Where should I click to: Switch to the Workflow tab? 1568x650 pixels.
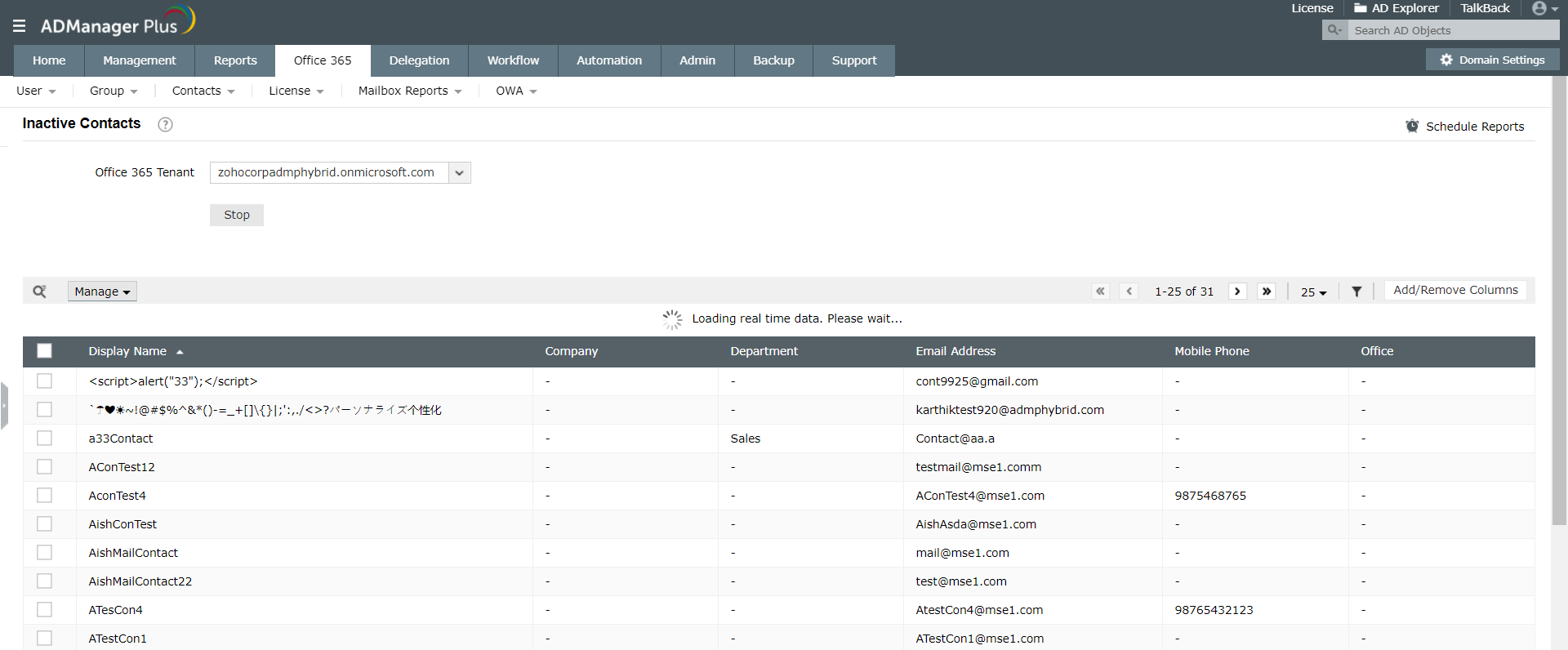point(513,60)
